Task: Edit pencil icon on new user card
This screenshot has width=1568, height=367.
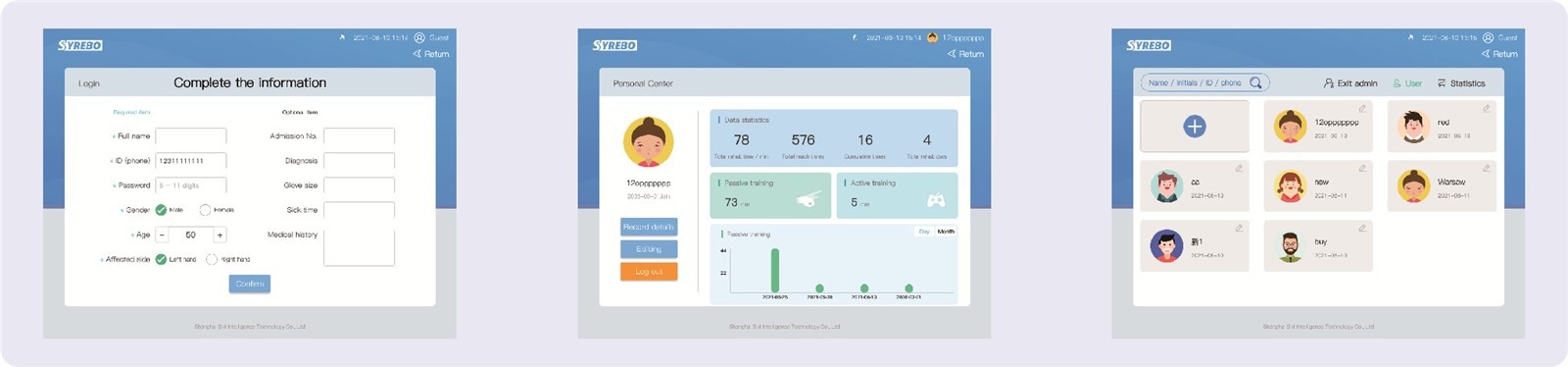Action: pyautogui.click(x=1362, y=169)
